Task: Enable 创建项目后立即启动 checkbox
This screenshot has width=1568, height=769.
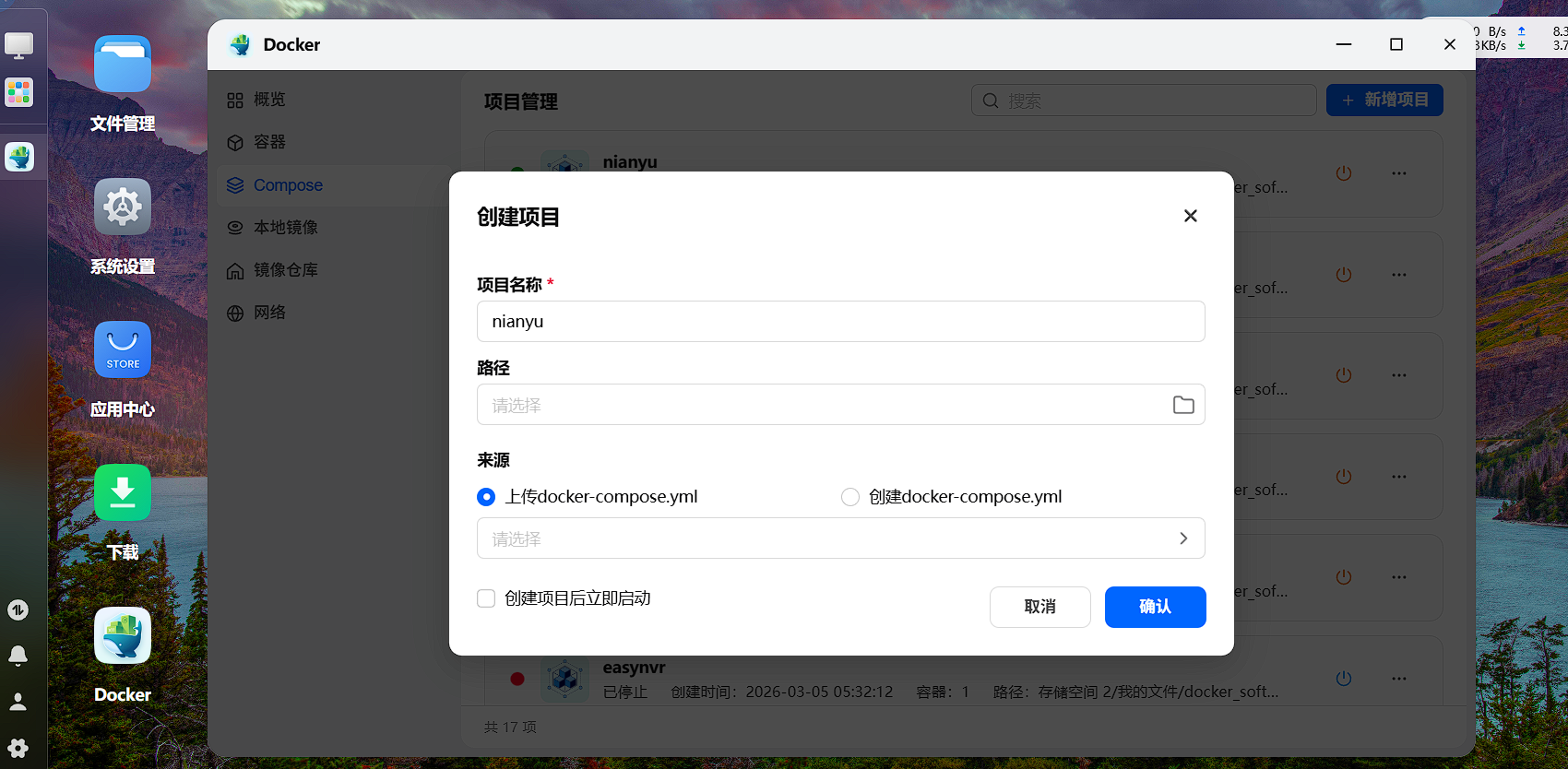Action: [x=486, y=598]
